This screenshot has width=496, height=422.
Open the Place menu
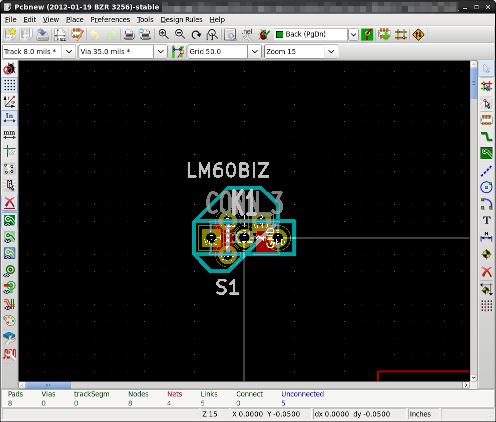75,20
